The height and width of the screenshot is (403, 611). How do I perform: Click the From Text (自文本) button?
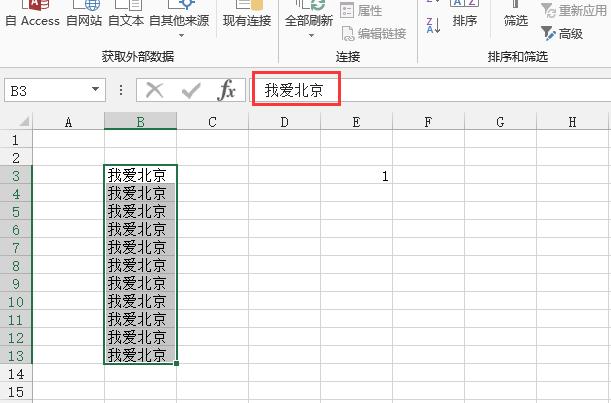(126, 16)
